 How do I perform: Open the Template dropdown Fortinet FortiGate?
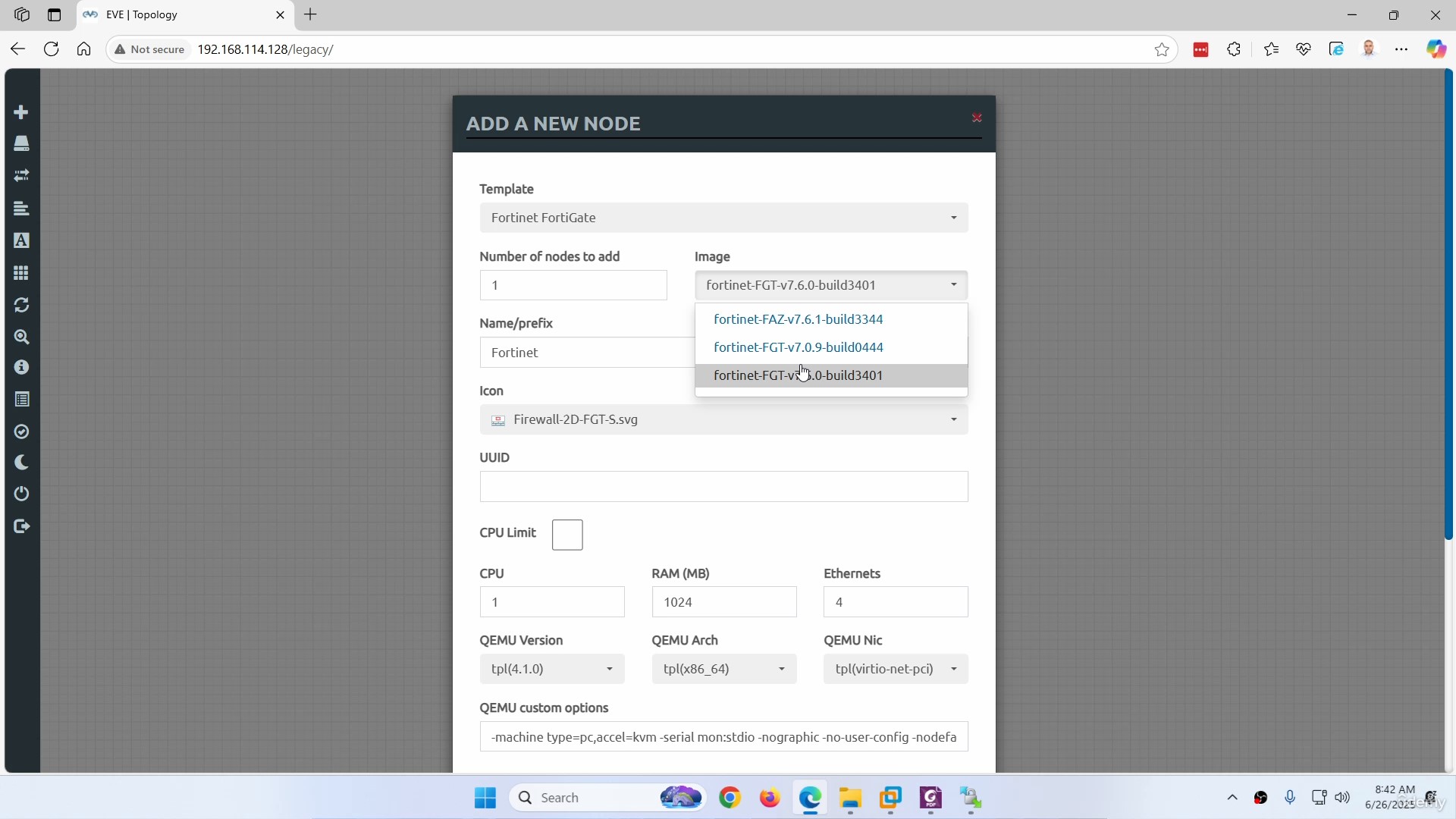click(723, 218)
